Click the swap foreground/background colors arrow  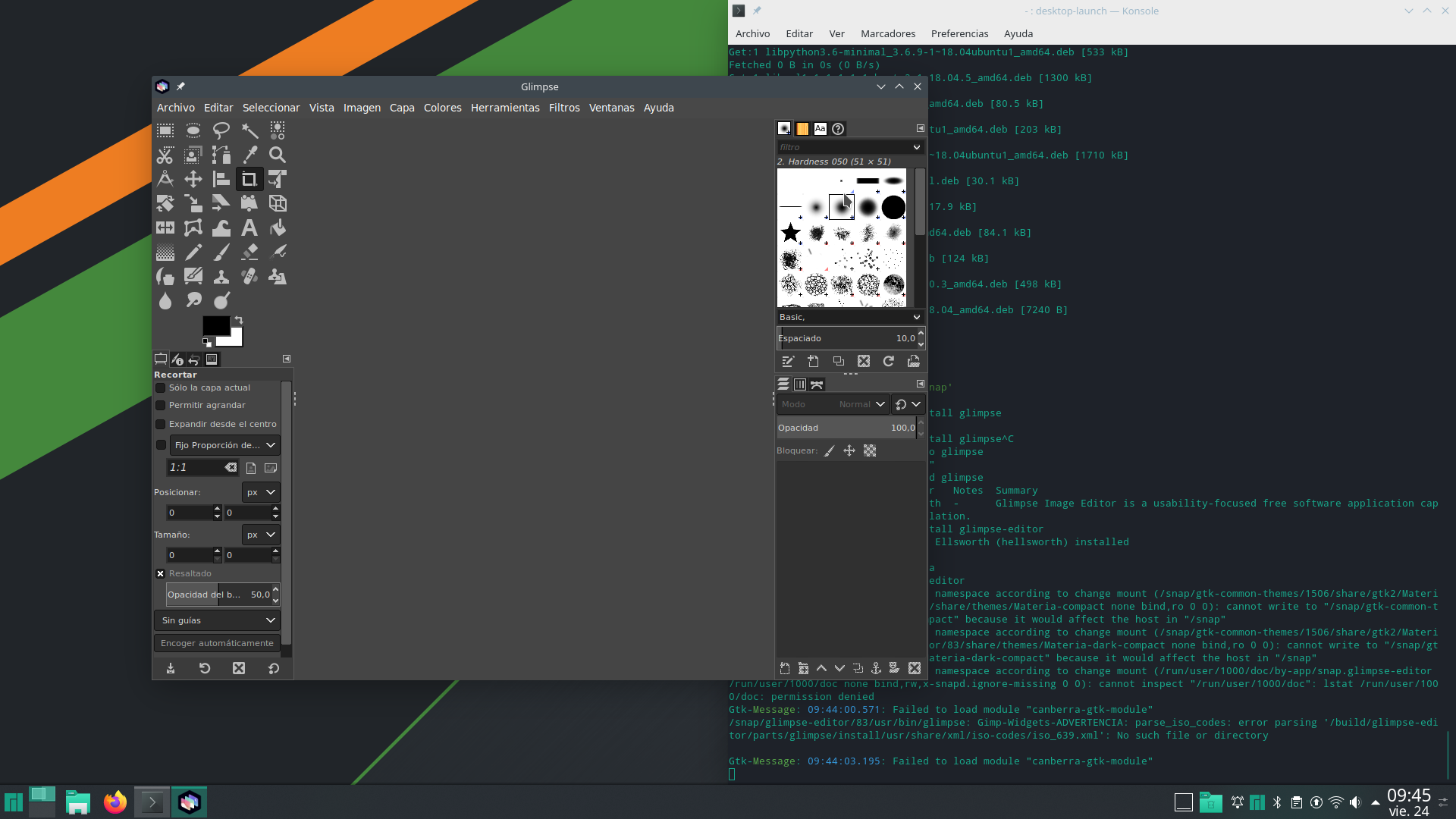239,320
